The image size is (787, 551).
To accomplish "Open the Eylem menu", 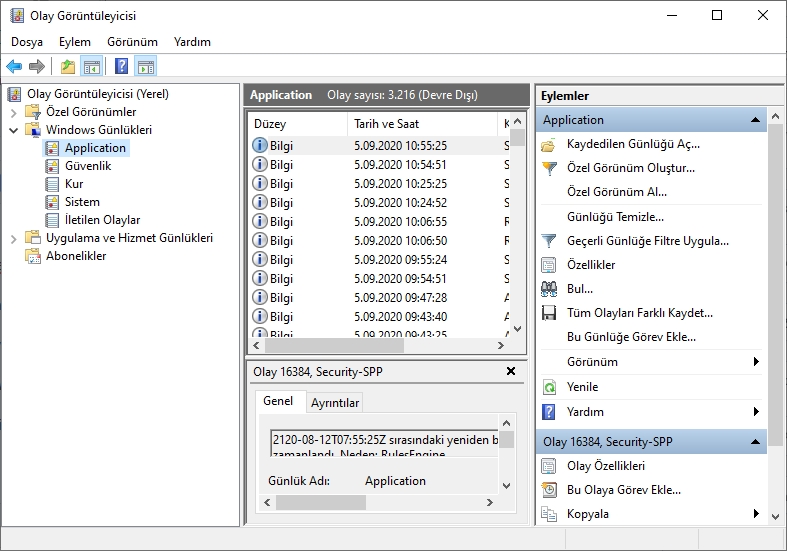I will coord(75,42).
